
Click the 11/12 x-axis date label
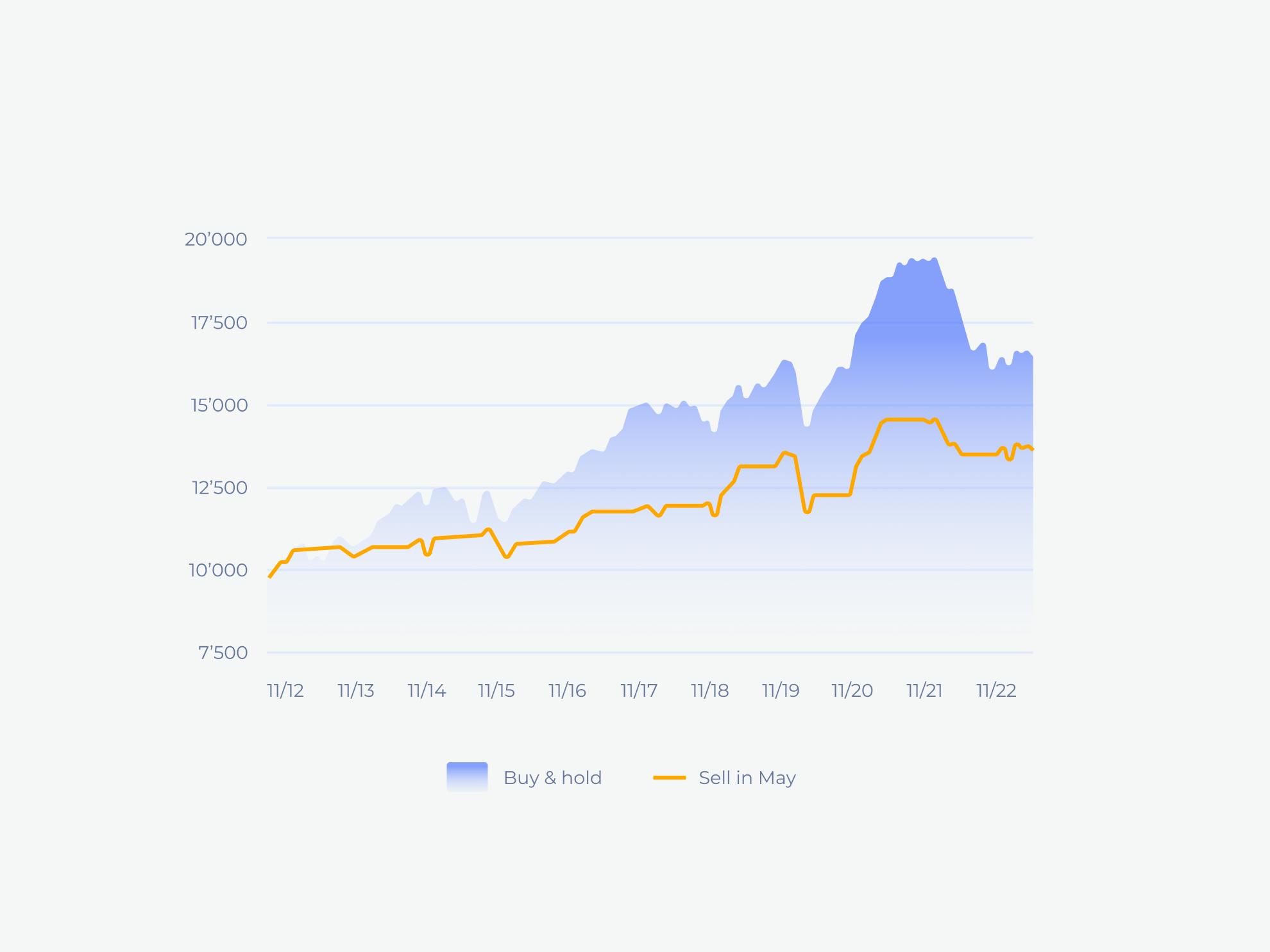click(285, 690)
